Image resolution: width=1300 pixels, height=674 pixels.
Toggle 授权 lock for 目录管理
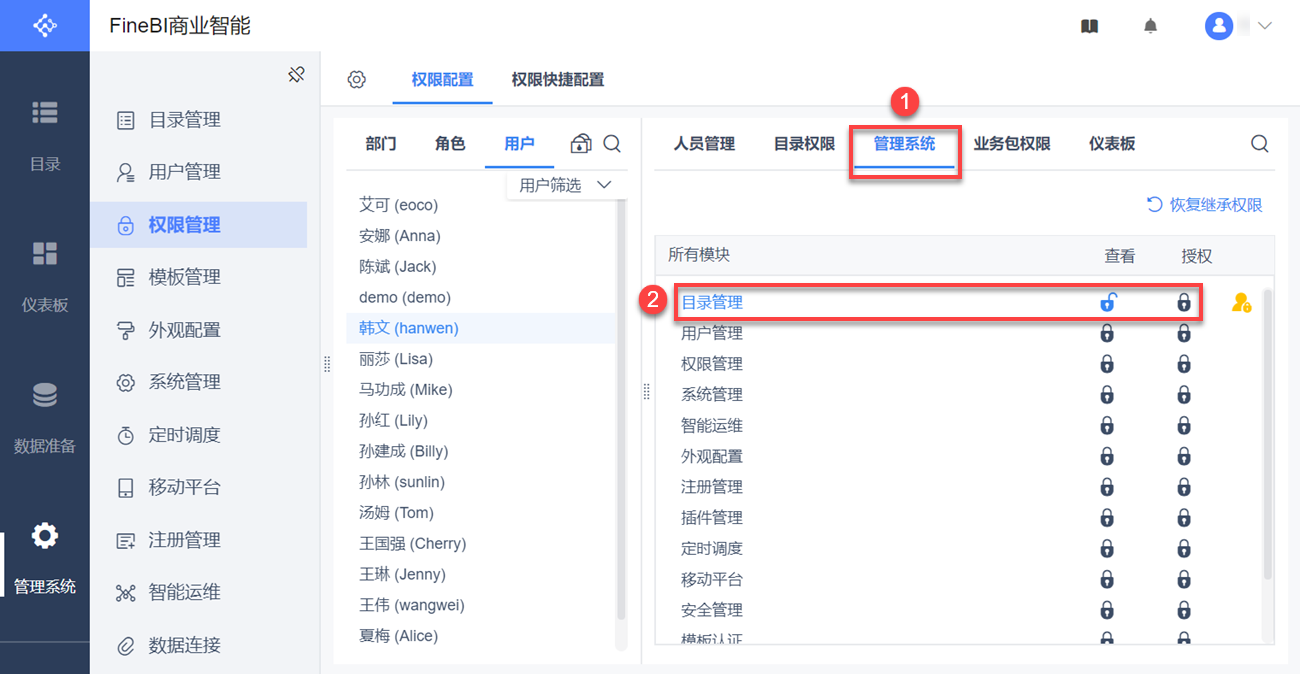[1184, 302]
